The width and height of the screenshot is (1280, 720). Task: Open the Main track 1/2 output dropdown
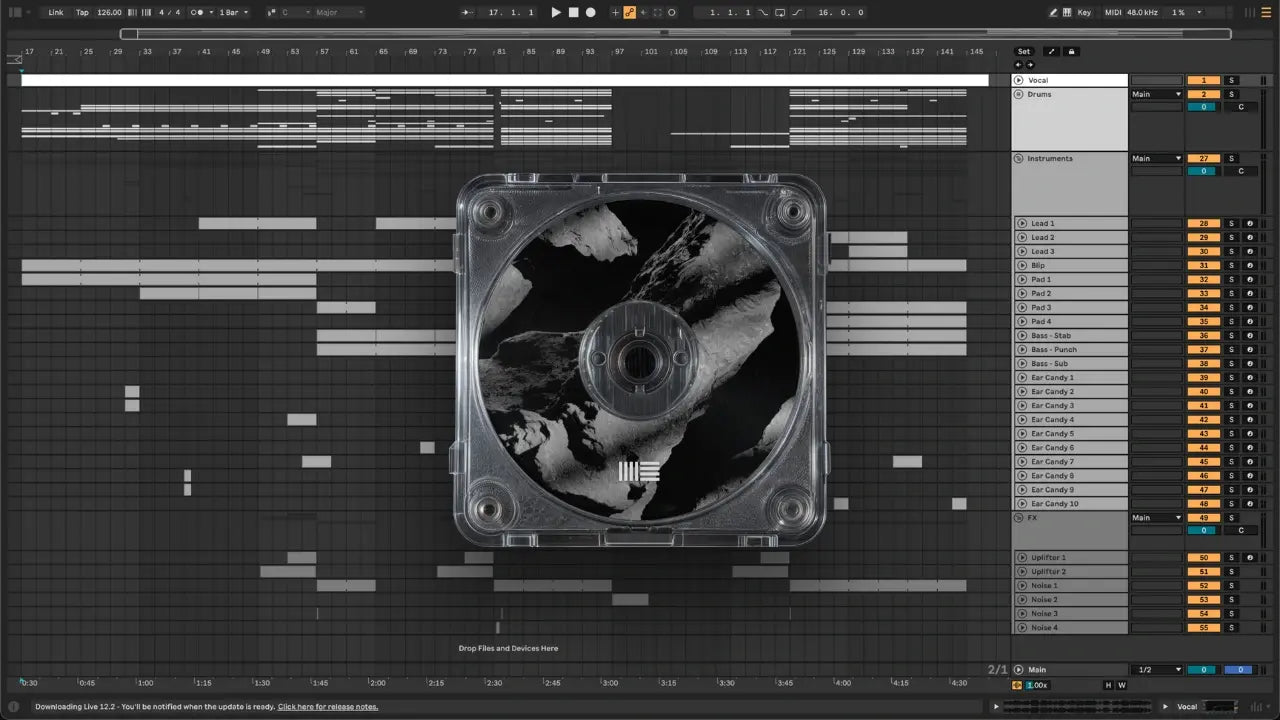[x=1156, y=670]
